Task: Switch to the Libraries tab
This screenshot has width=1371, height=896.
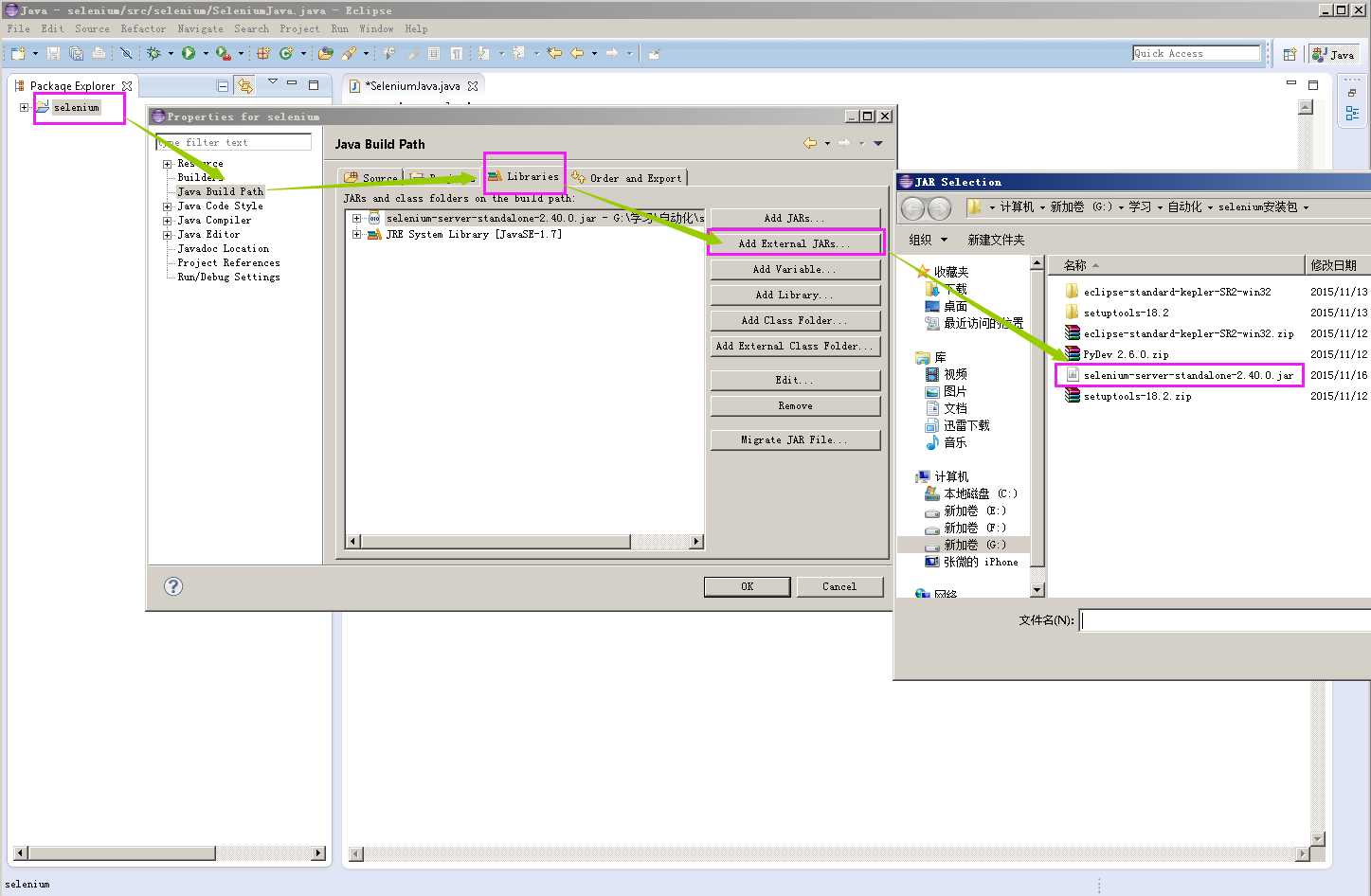Action: [524, 176]
